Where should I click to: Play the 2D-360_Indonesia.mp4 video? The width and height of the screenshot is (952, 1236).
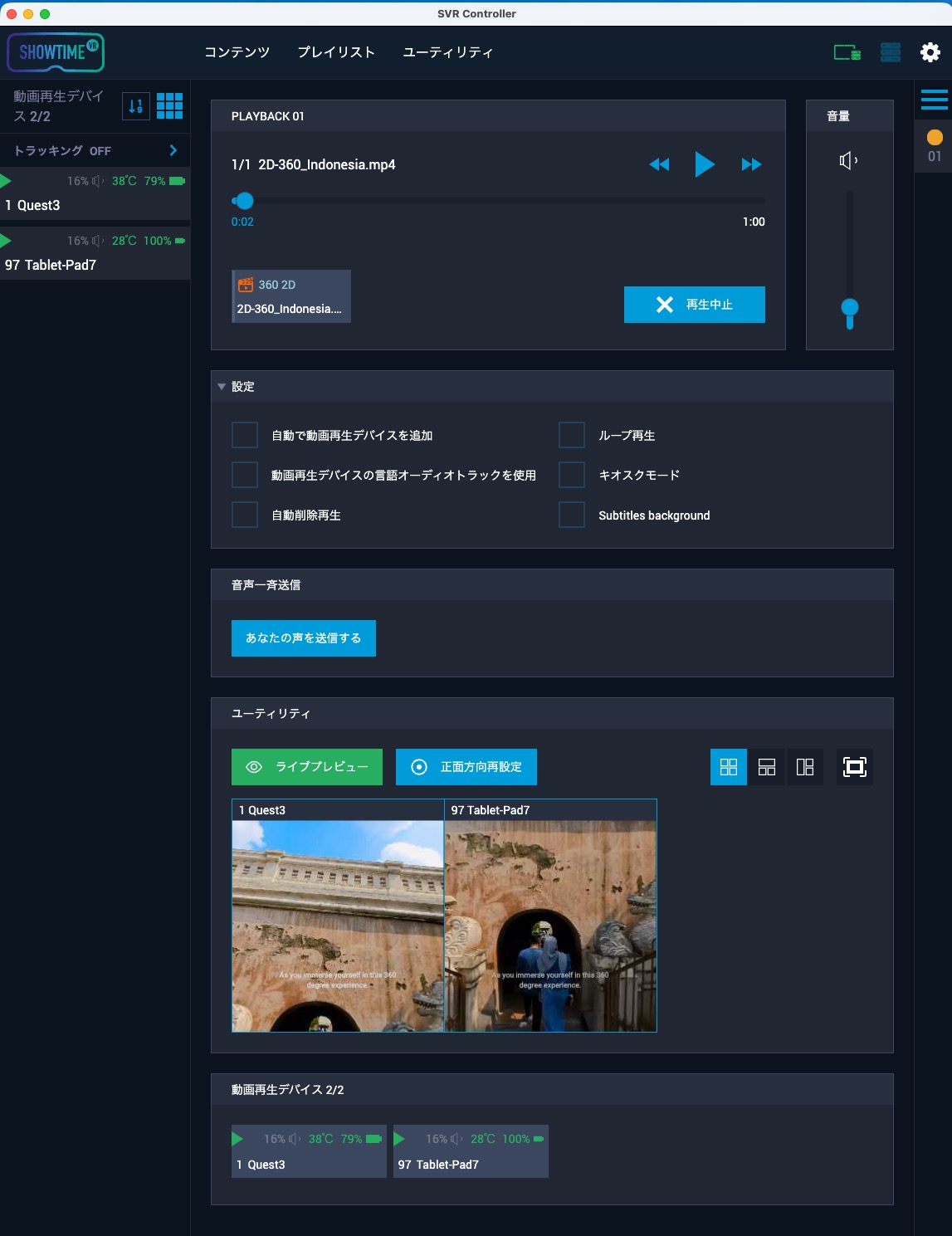click(705, 164)
